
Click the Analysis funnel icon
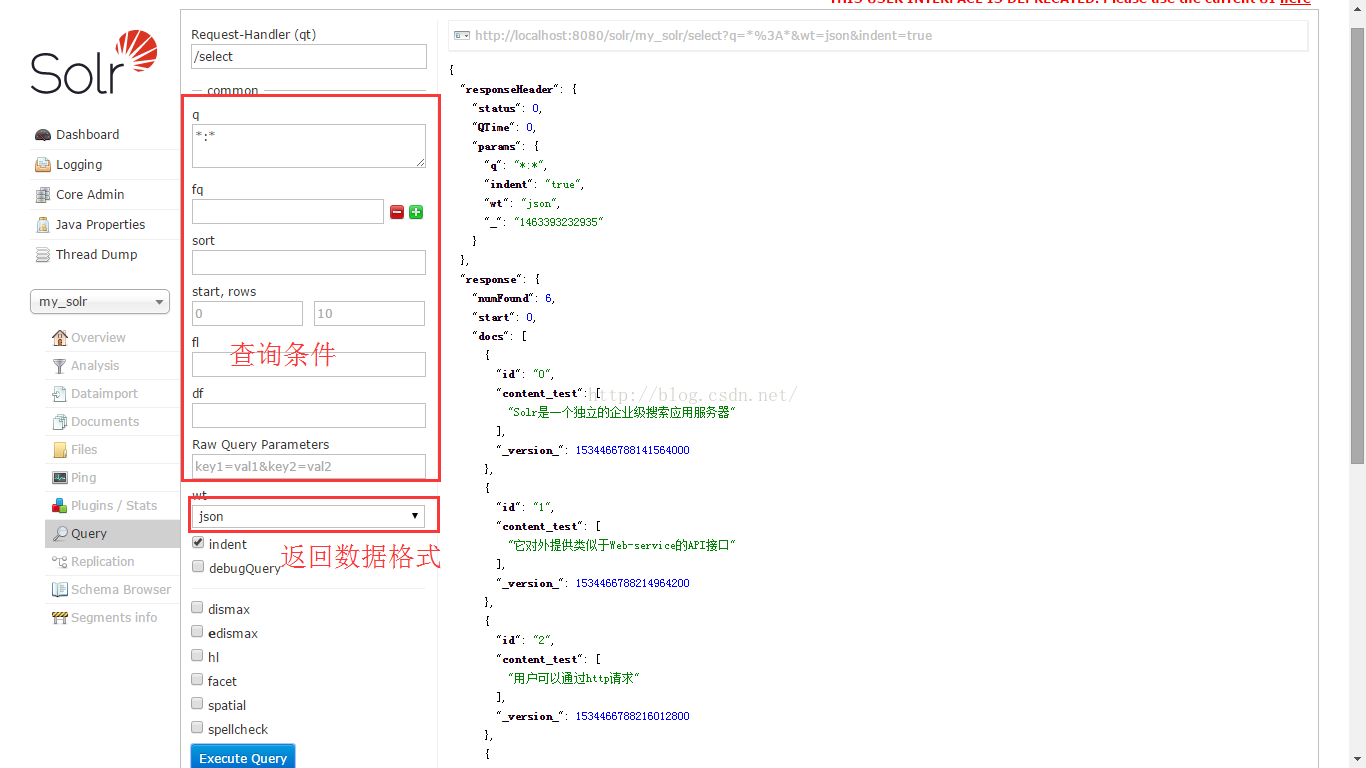tap(60, 366)
